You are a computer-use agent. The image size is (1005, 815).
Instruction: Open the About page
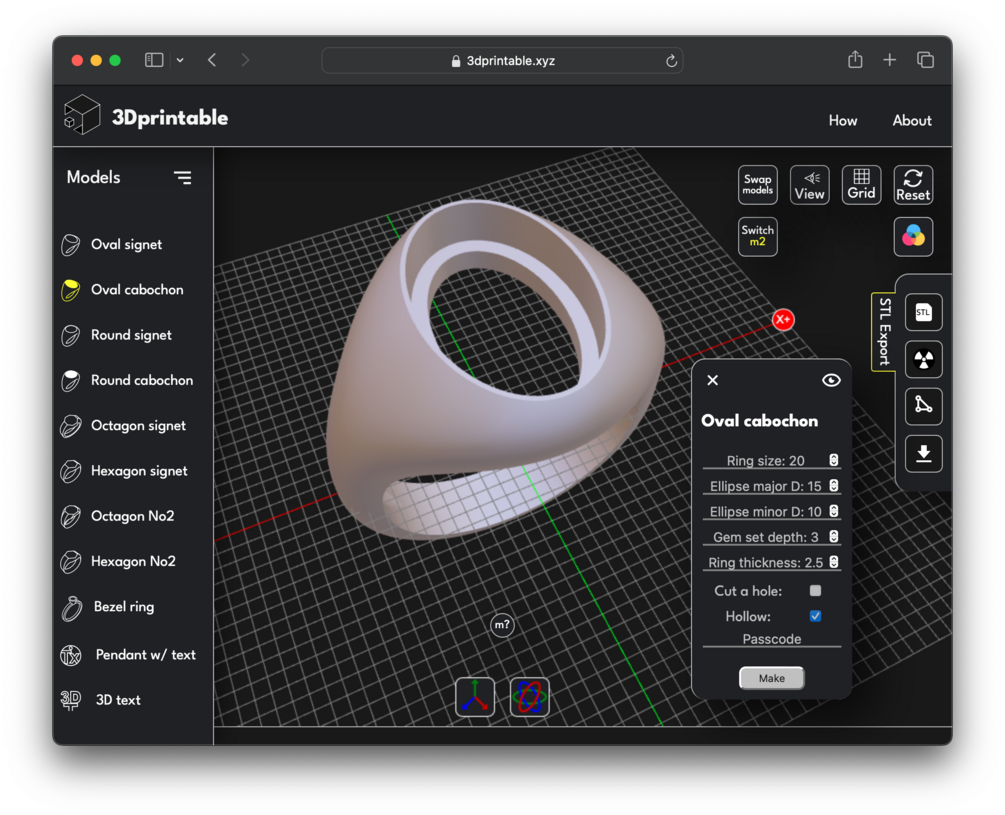click(x=912, y=120)
